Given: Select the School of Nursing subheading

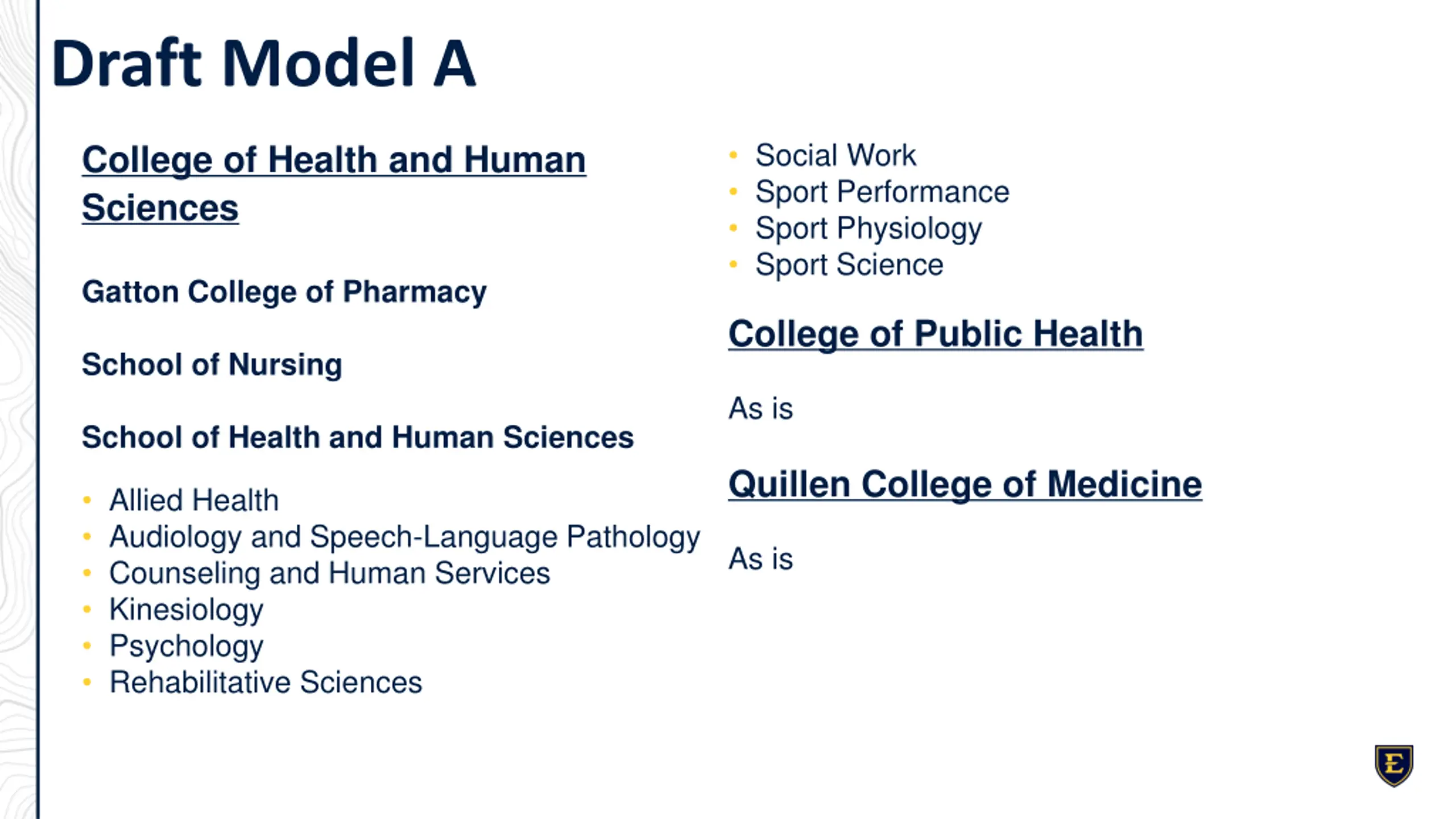Looking at the screenshot, I should [x=212, y=365].
